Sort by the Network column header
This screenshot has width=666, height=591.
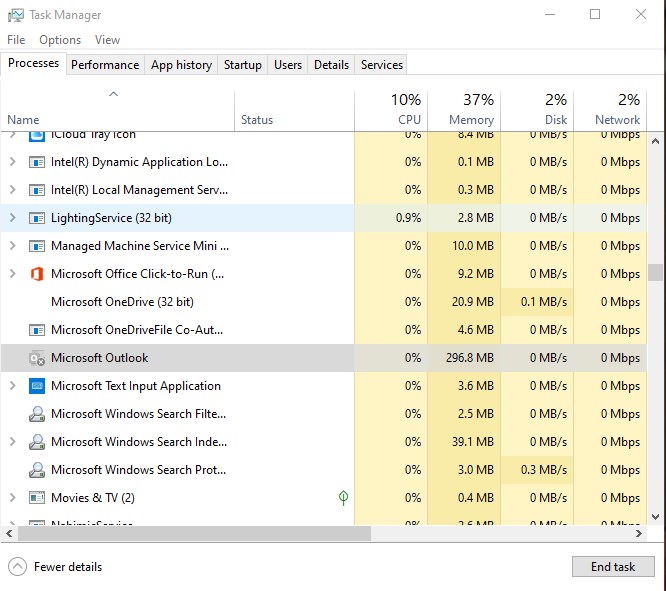[x=610, y=110]
